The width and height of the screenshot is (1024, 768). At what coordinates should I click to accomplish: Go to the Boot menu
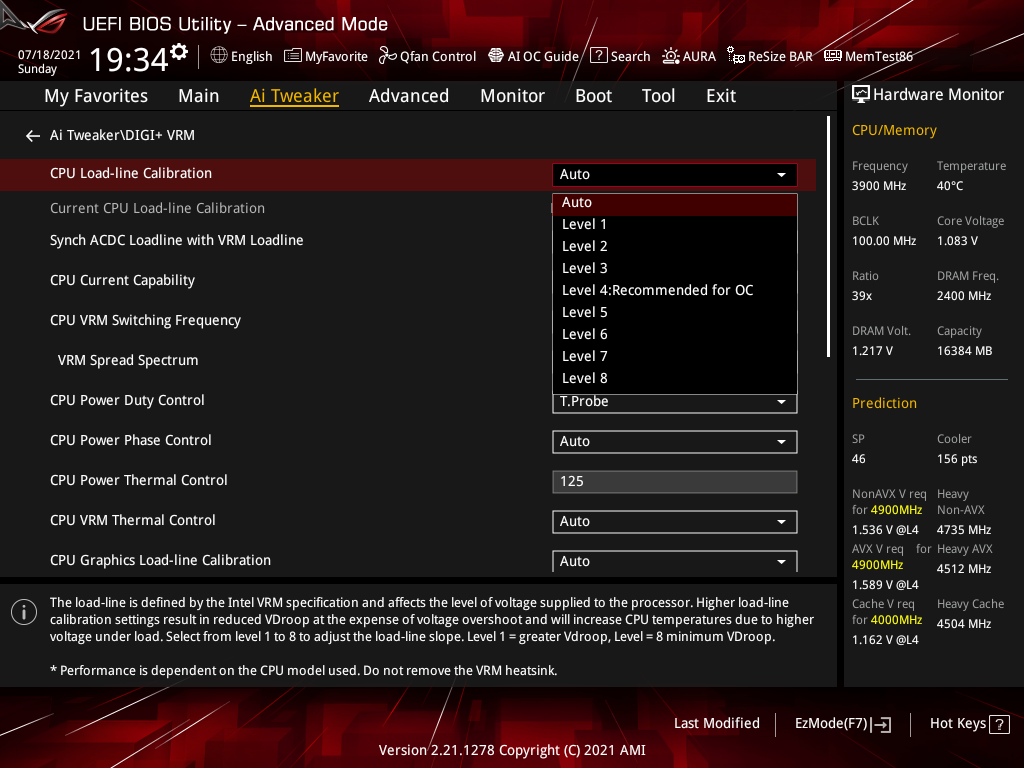(593, 95)
